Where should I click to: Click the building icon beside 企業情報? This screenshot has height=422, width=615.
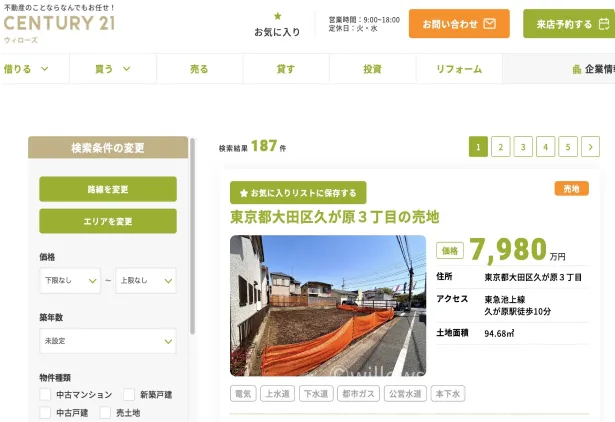tap(577, 69)
